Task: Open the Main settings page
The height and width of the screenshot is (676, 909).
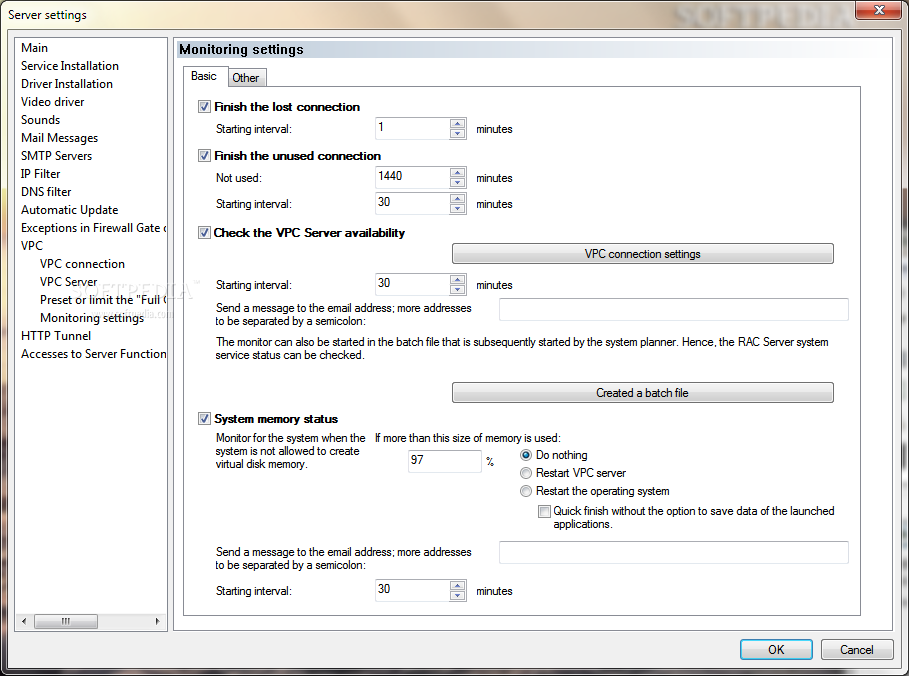Action: click(x=34, y=48)
